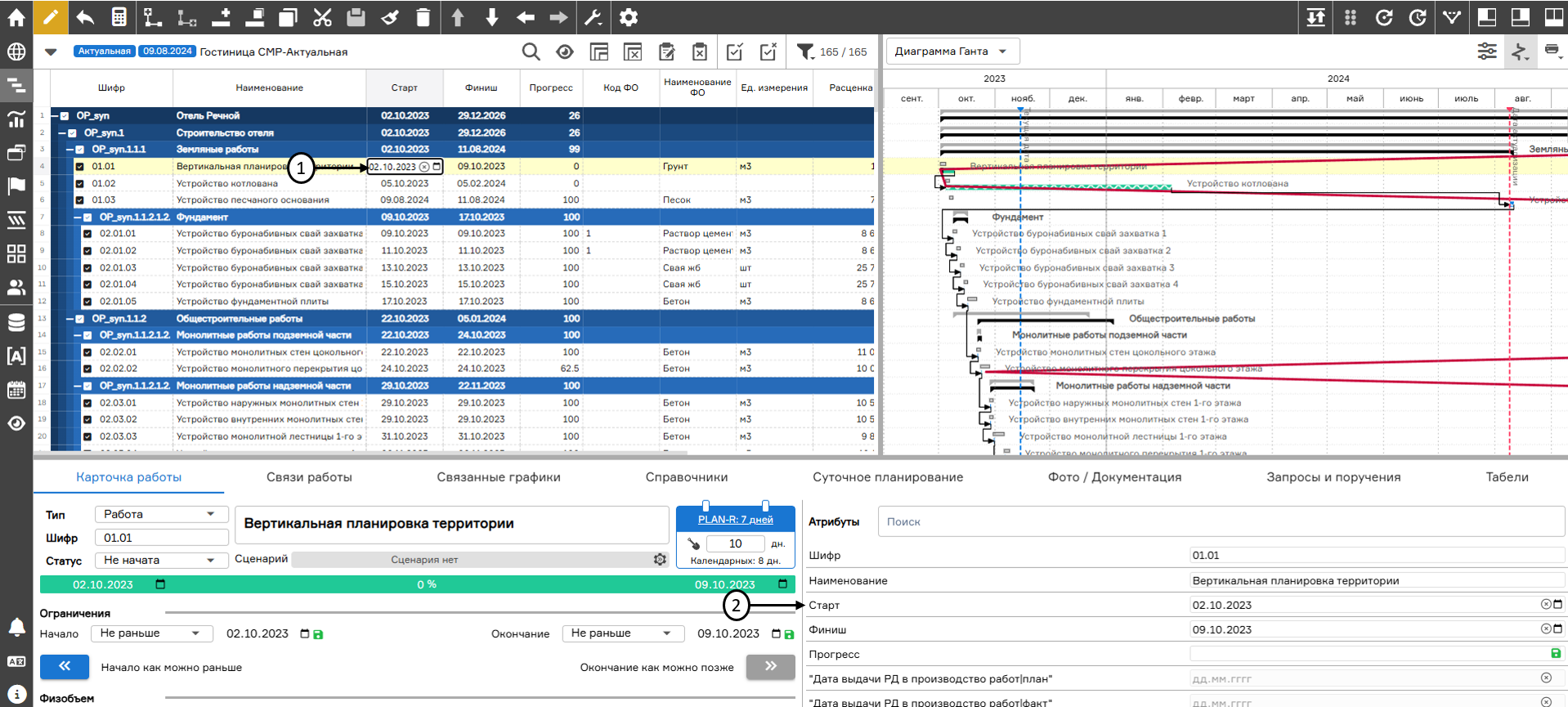This screenshot has height=707, width=1568.
Task: Click the notification bell in left sidebar
Action: (16, 627)
